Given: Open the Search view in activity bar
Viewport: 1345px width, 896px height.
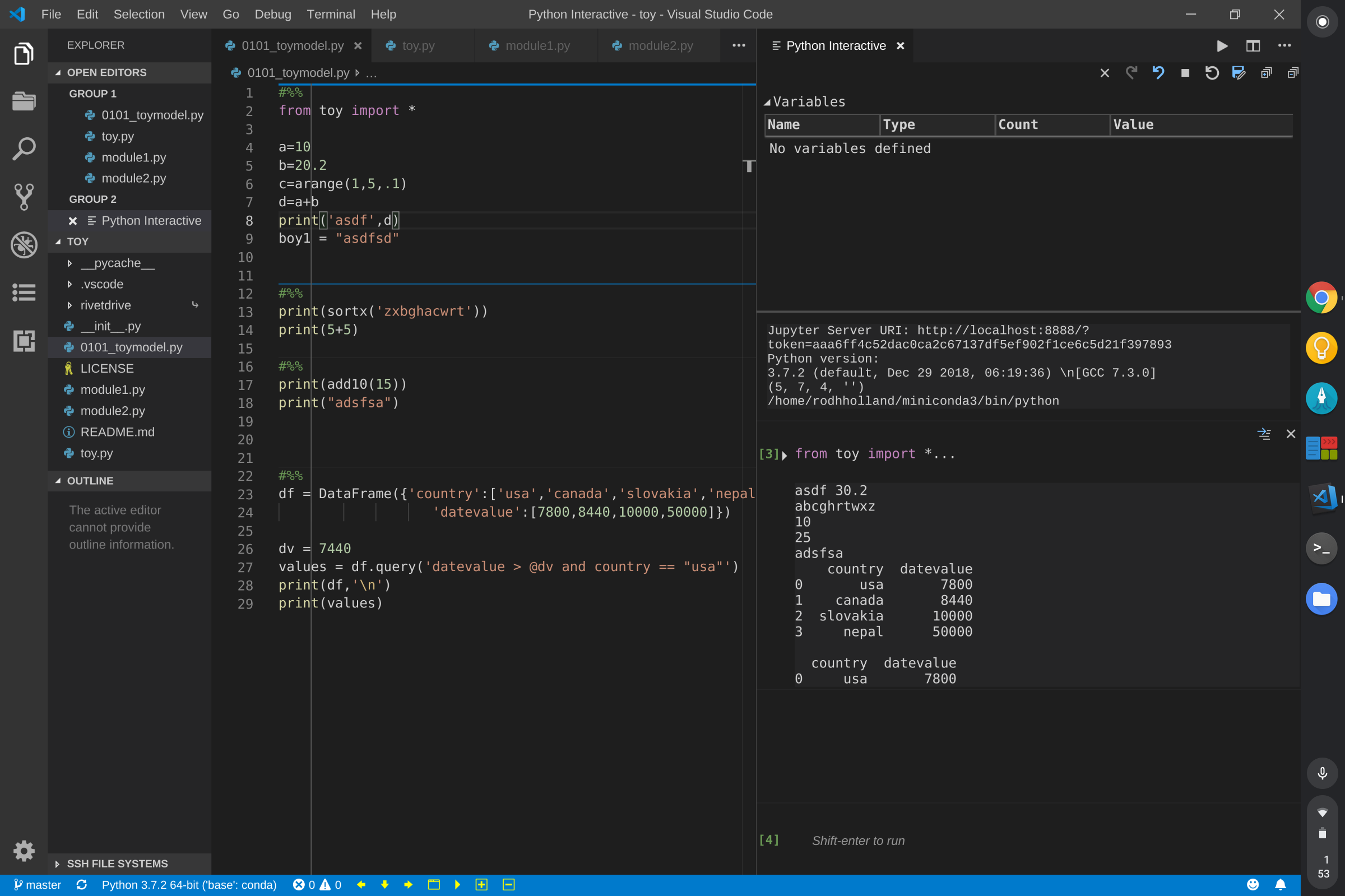Looking at the screenshot, I should [24, 148].
